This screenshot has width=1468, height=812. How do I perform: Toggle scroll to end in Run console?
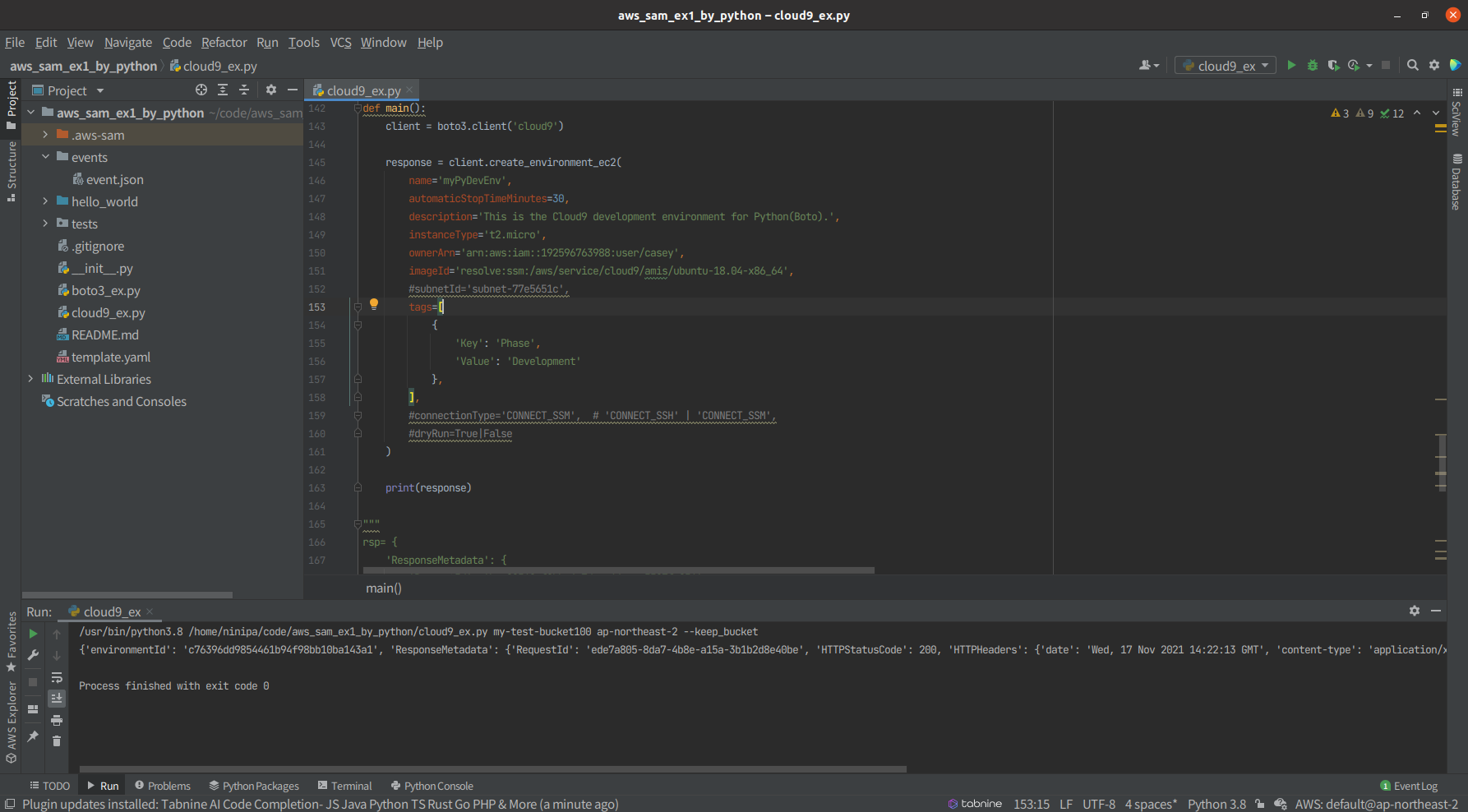point(57,699)
